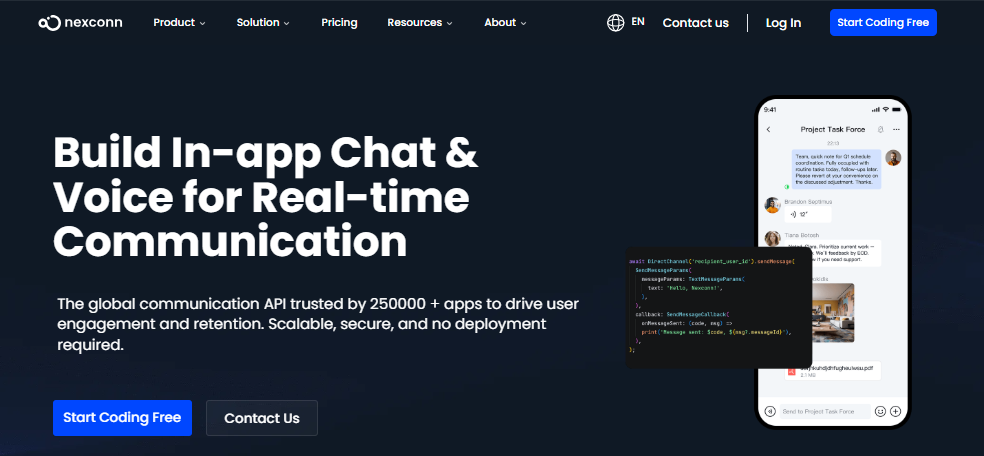Click Brandon Septimus's avatar
Screen dimensions: 984x456
click(x=773, y=205)
